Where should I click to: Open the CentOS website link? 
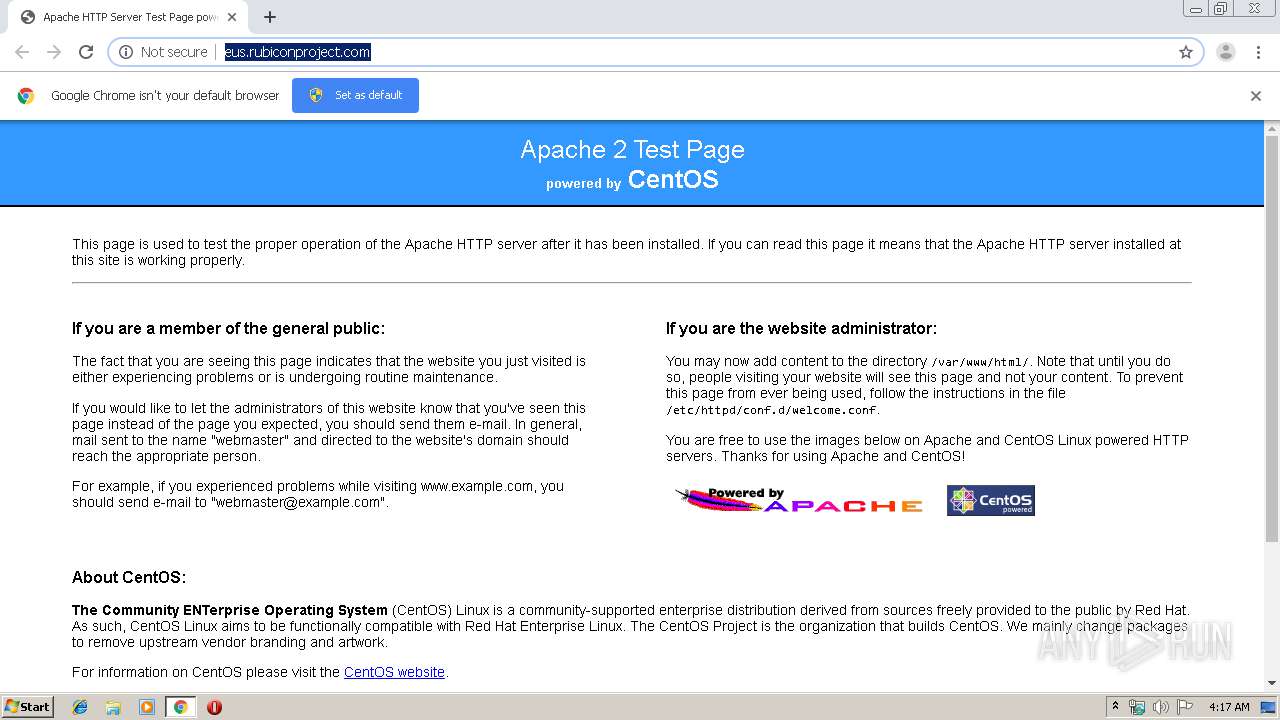pos(394,672)
